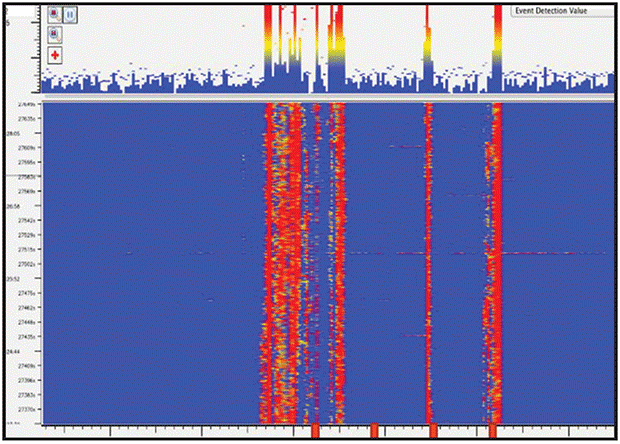Select the rightmost red signal band in the waterfall
This screenshot has height=444, width=620.
point(495,260)
